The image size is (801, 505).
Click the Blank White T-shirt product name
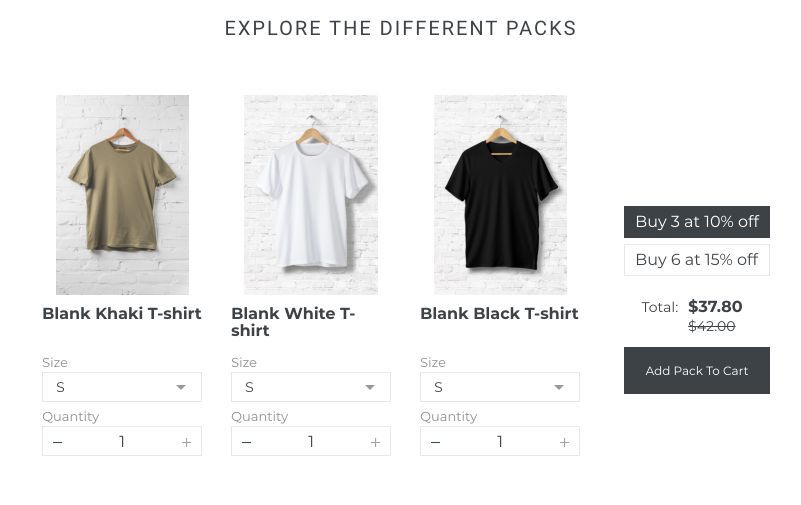(x=293, y=321)
